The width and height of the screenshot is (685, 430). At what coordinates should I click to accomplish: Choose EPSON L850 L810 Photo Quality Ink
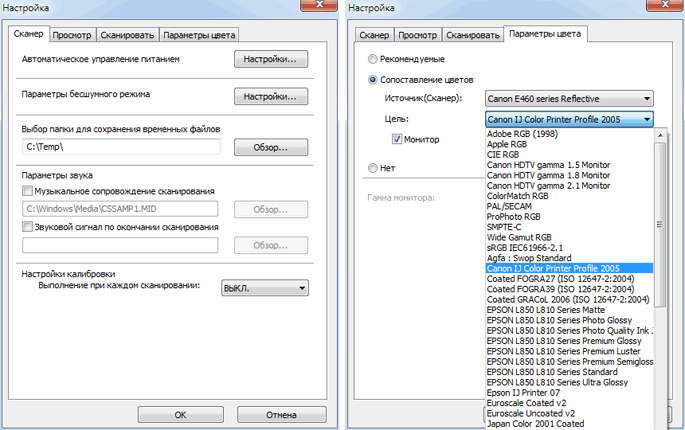coord(570,331)
